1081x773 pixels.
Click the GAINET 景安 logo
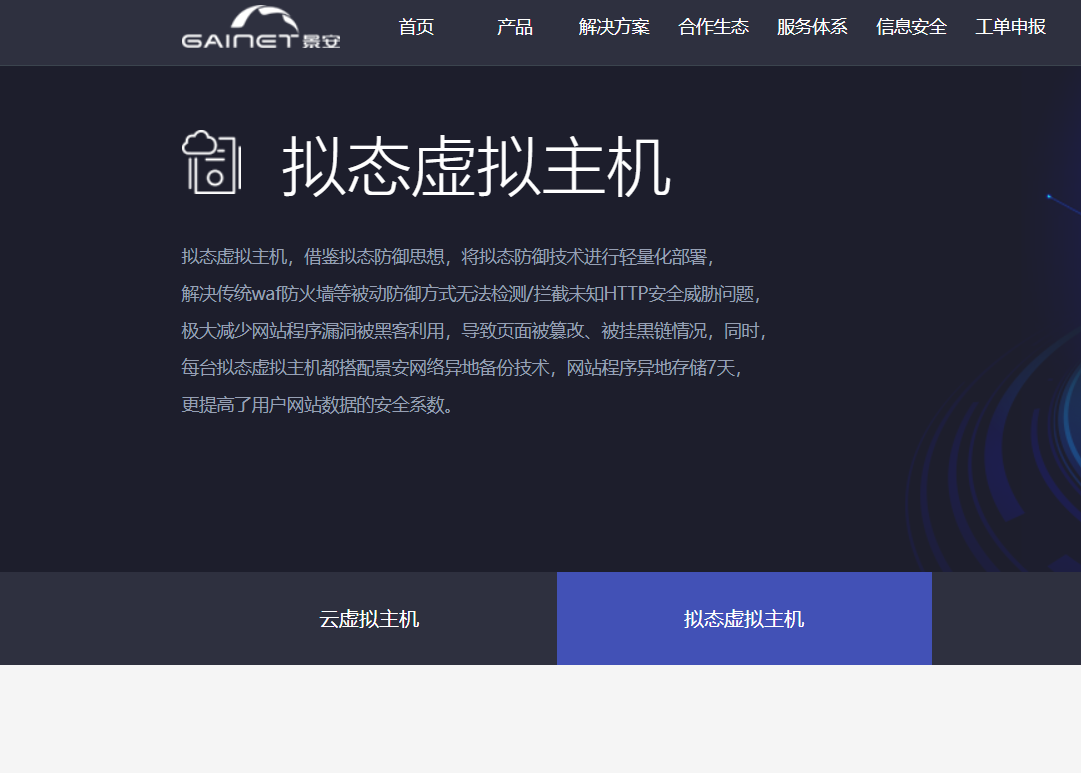click(261, 28)
